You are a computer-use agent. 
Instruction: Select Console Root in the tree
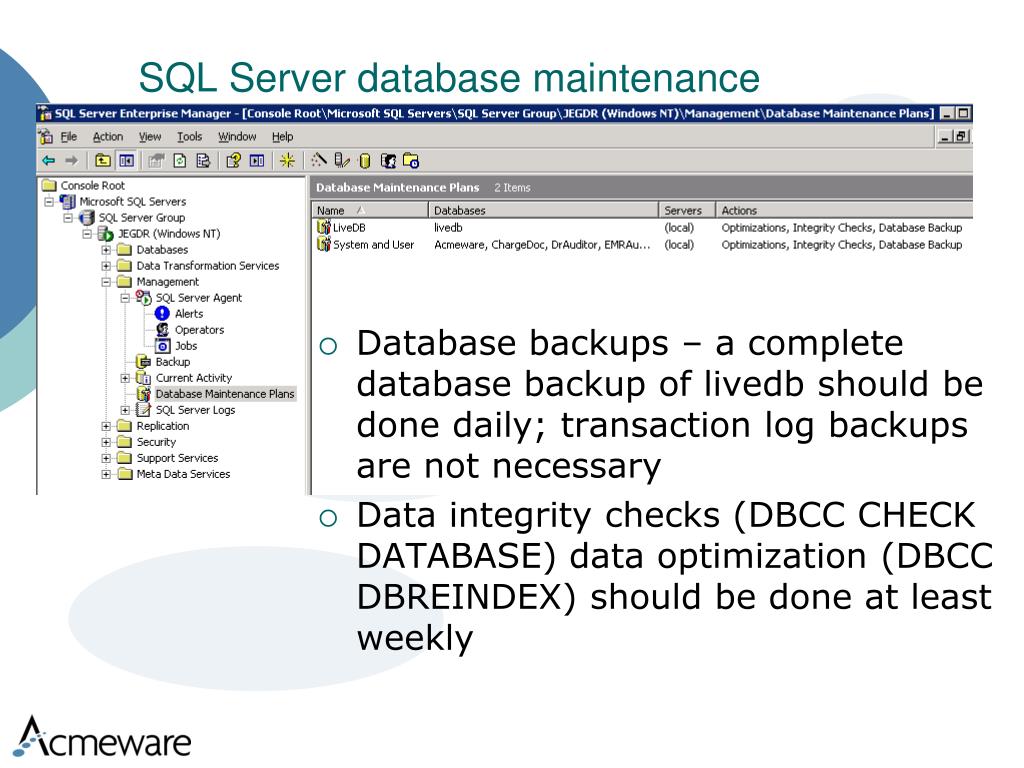(92, 185)
